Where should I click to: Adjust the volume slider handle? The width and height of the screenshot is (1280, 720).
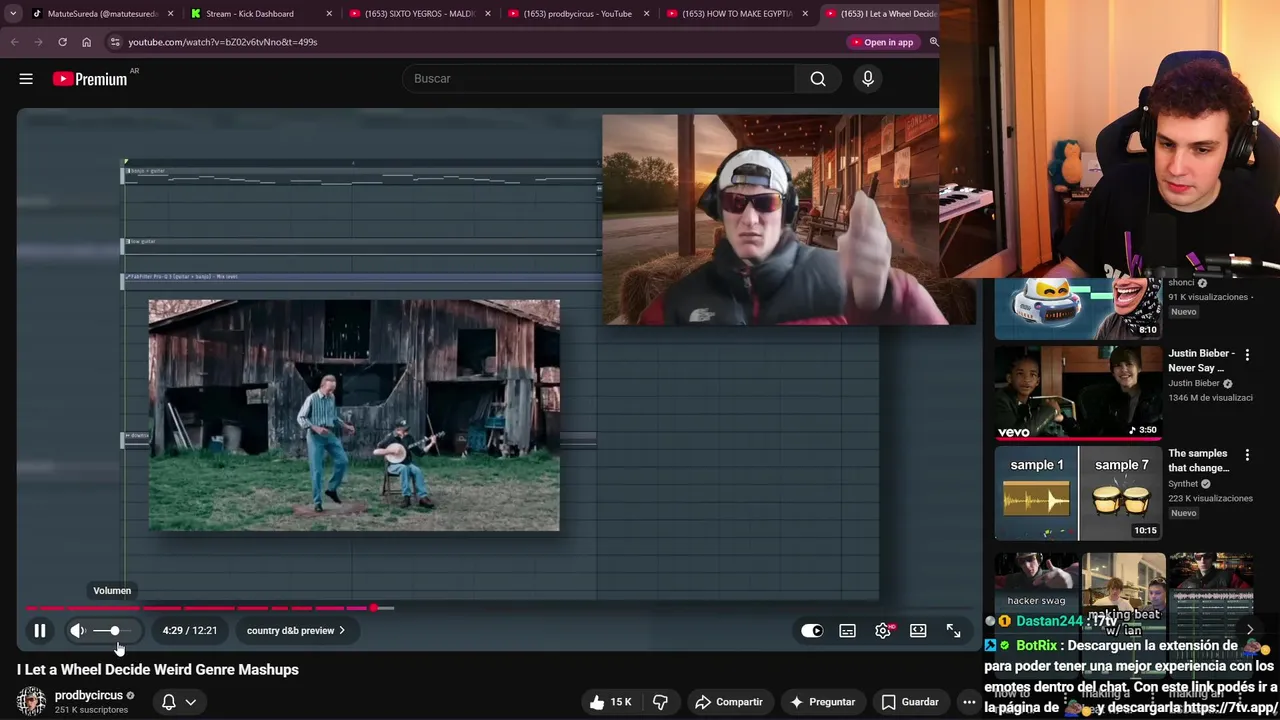pos(114,631)
